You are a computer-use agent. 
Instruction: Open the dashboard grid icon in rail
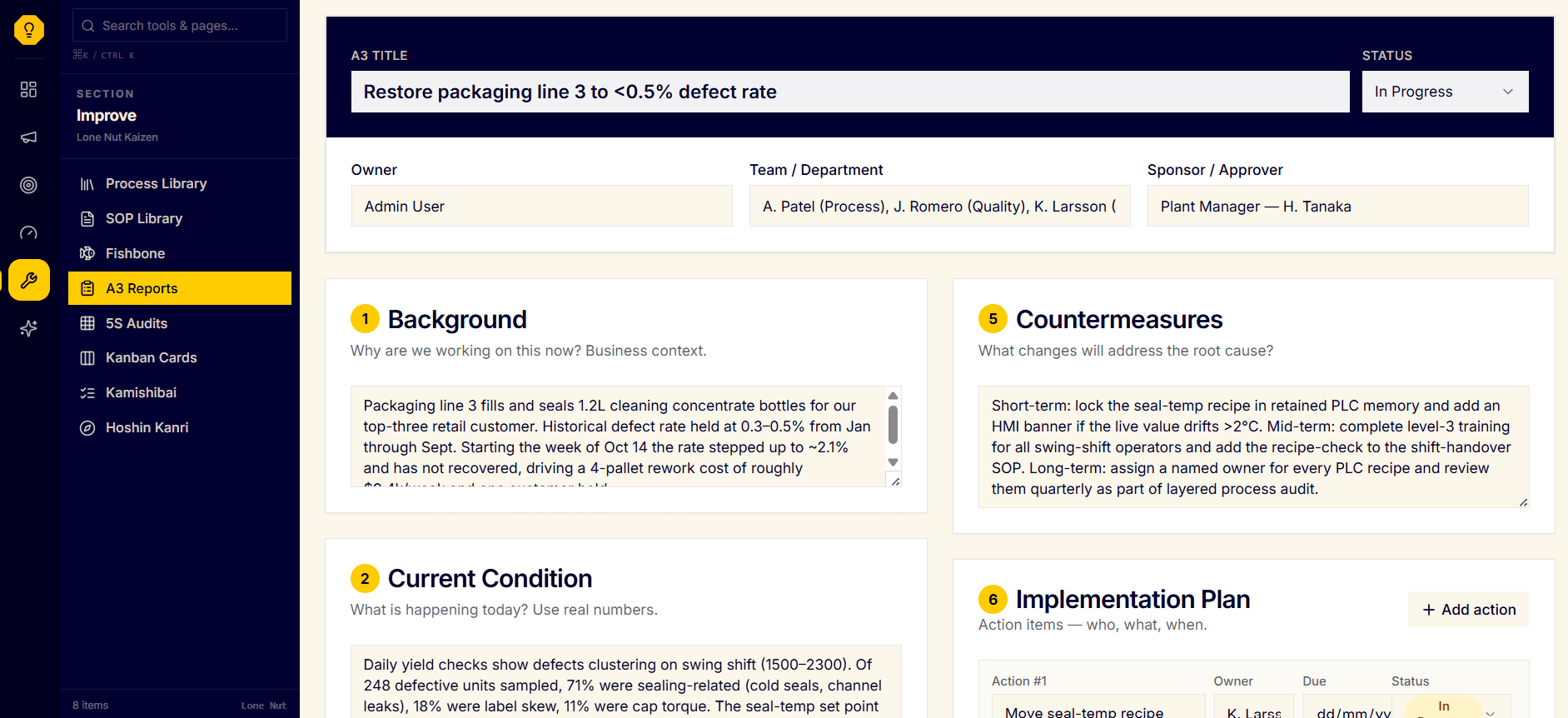pyautogui.click(x=29, y=89)
